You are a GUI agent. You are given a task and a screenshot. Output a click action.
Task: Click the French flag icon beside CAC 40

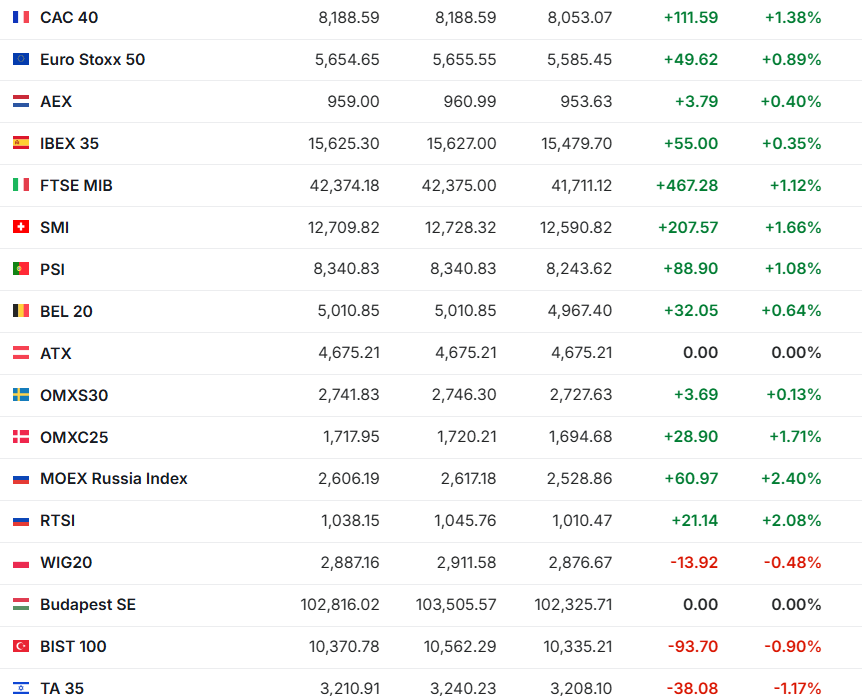click(21, 17)
